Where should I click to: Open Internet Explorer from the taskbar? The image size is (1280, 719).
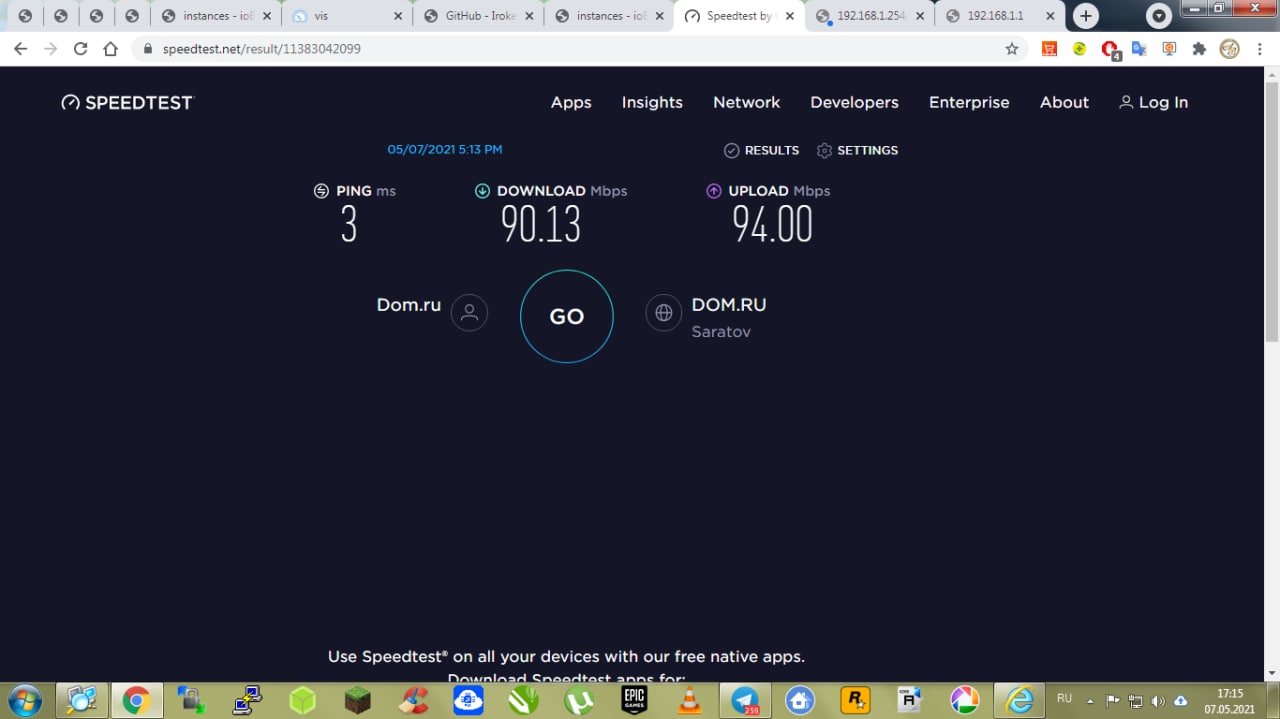pyautogui.click(x=1020, y=700)
